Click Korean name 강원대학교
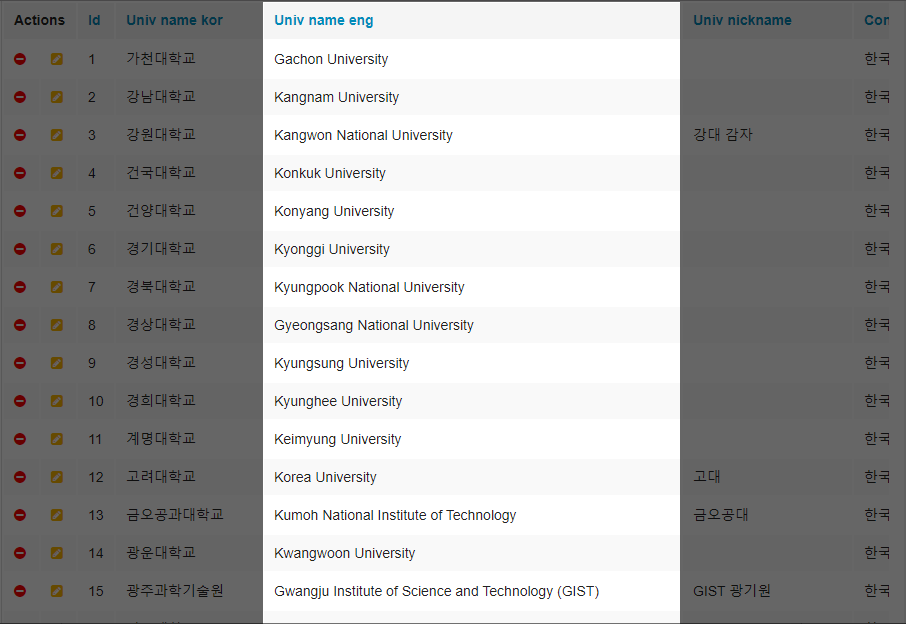Image resolution: width=906 pixels, height=624 pixels. (161, 135)
